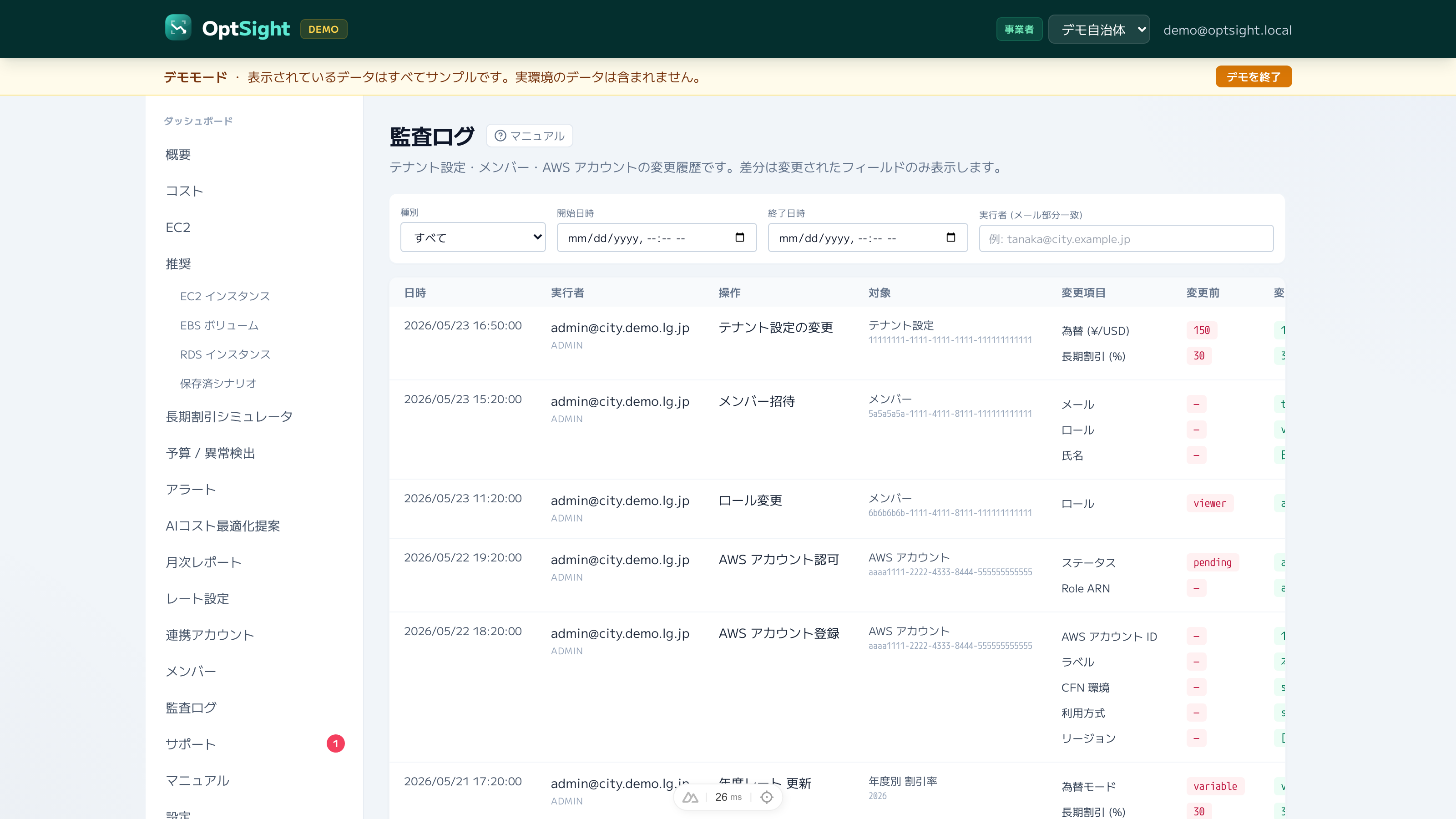Viewport: 1456px width, 819px height.
Task: Click the Nuxt devtools icon at bottom
Action: 690,797
